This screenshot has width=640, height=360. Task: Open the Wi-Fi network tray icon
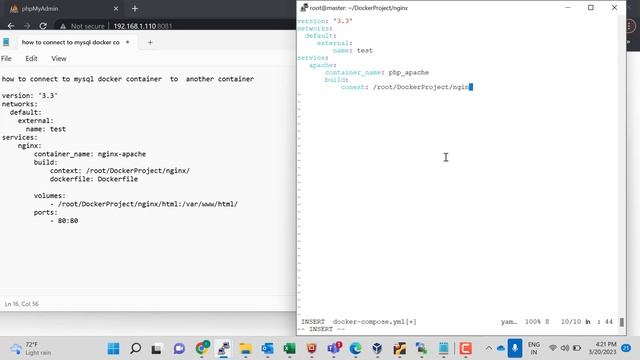[553, 348]
